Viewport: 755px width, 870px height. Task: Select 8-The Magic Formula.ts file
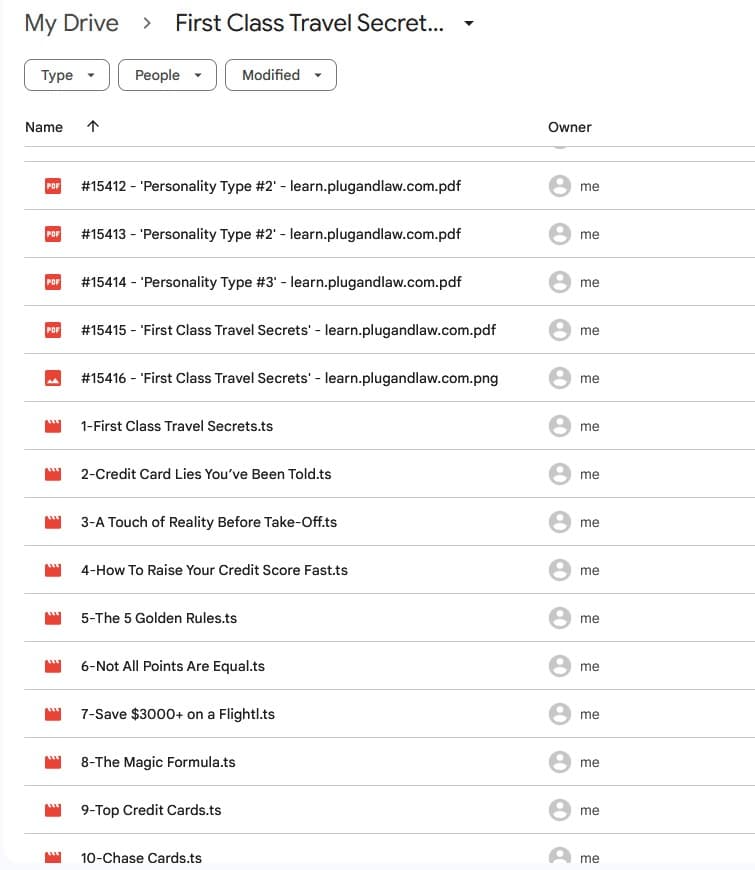158,762
